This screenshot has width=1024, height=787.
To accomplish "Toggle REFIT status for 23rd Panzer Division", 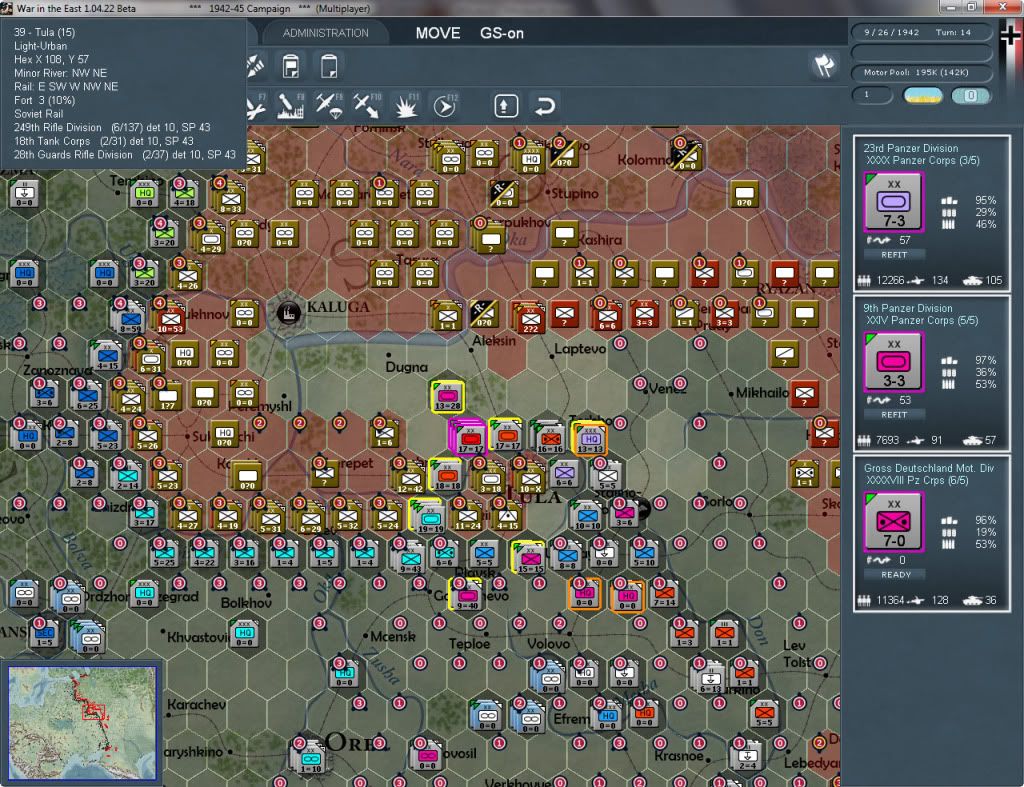I will (894, 255).
